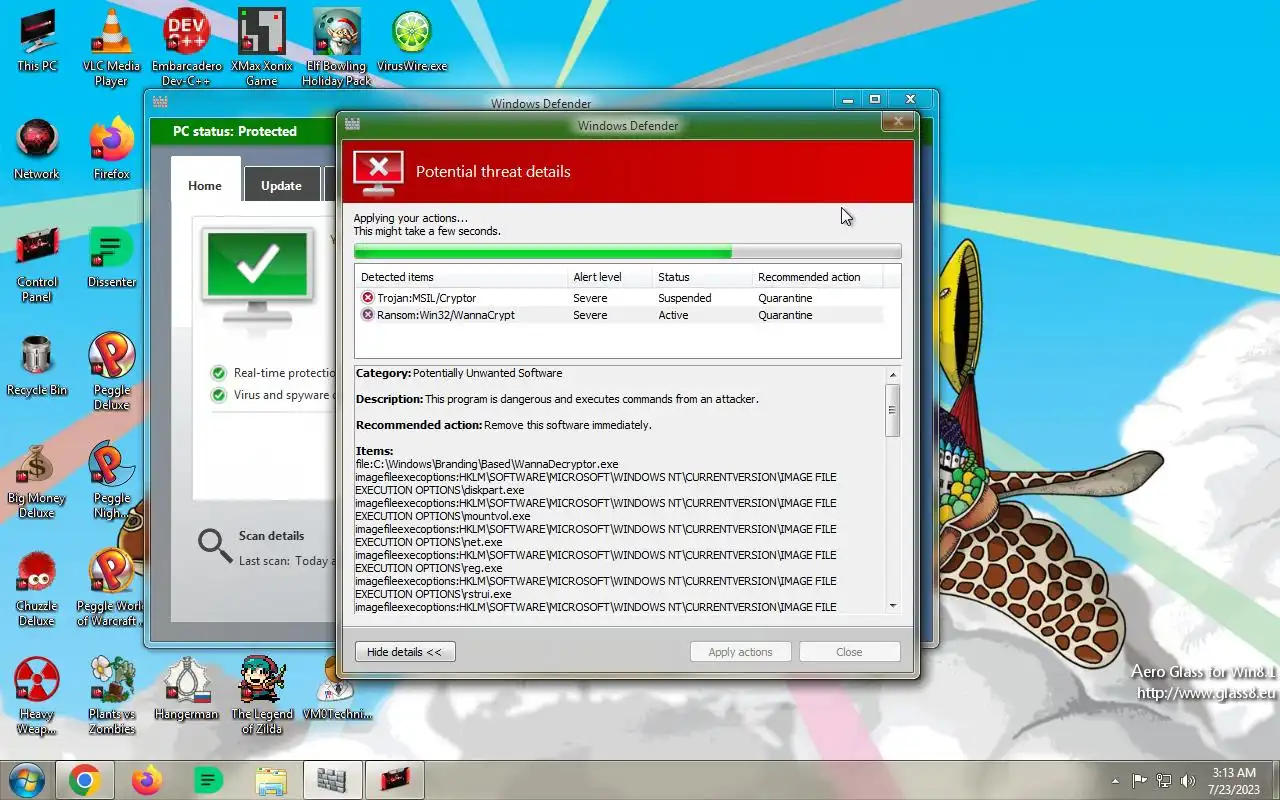This screenshot has width=1280, height=800.
Task: Open Elf Bowling Holiday Pack shortcut
Action: pyautogui.click(x=337, y=47)
